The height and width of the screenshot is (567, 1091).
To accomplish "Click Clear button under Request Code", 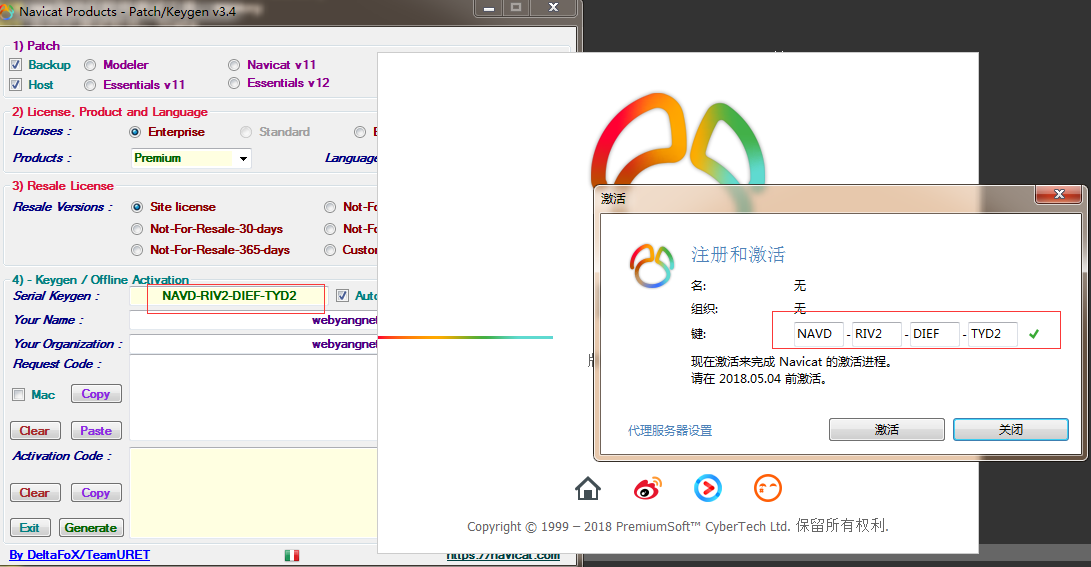I will (x=35, y=431).
